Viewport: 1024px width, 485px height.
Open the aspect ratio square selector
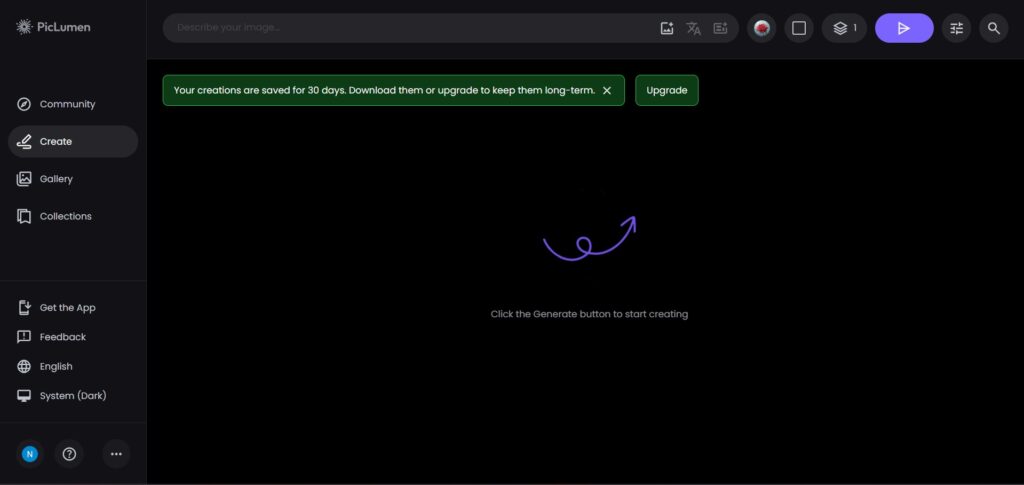[x=799, y=28]
